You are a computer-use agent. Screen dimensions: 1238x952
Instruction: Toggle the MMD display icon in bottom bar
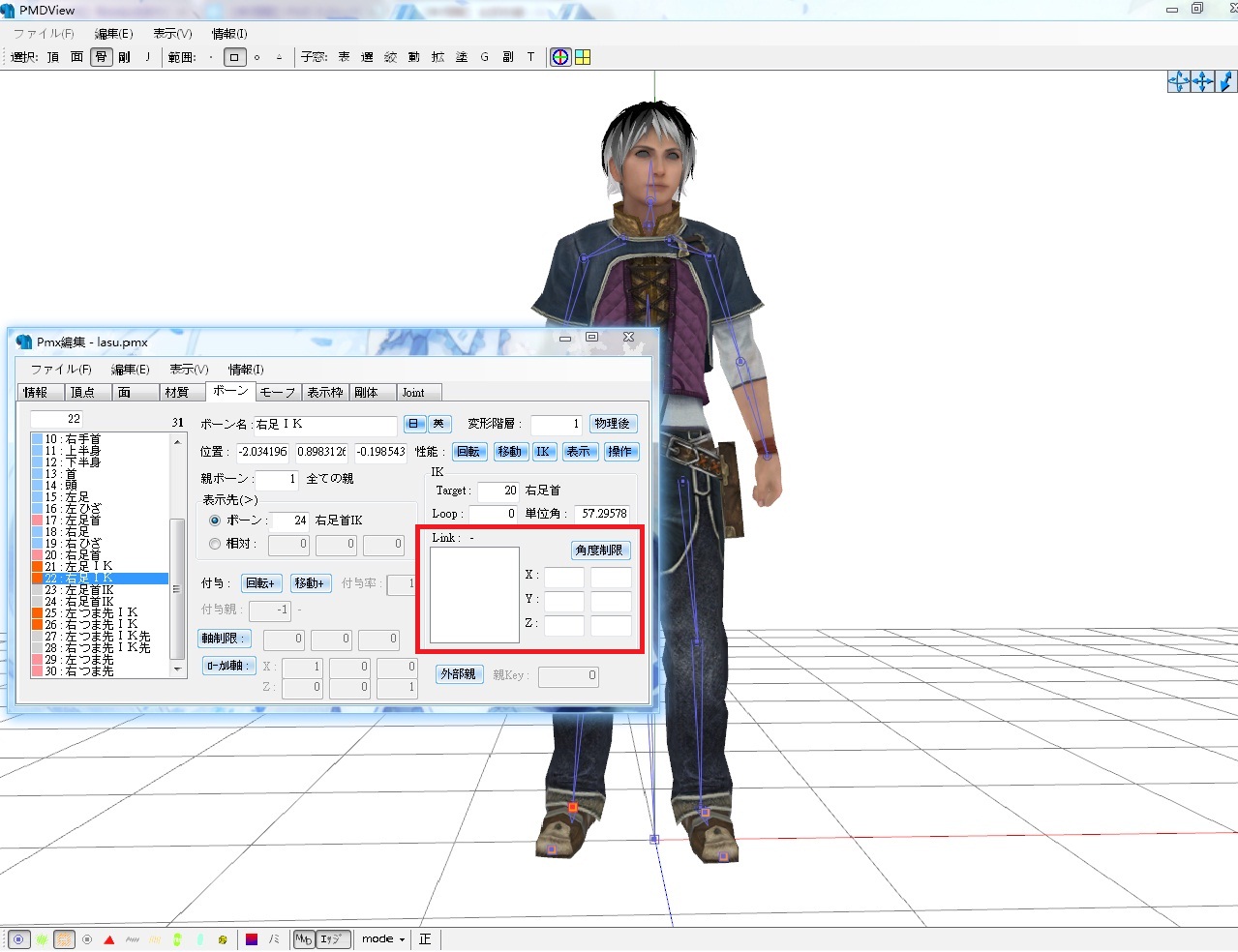[x=304, y=939]
